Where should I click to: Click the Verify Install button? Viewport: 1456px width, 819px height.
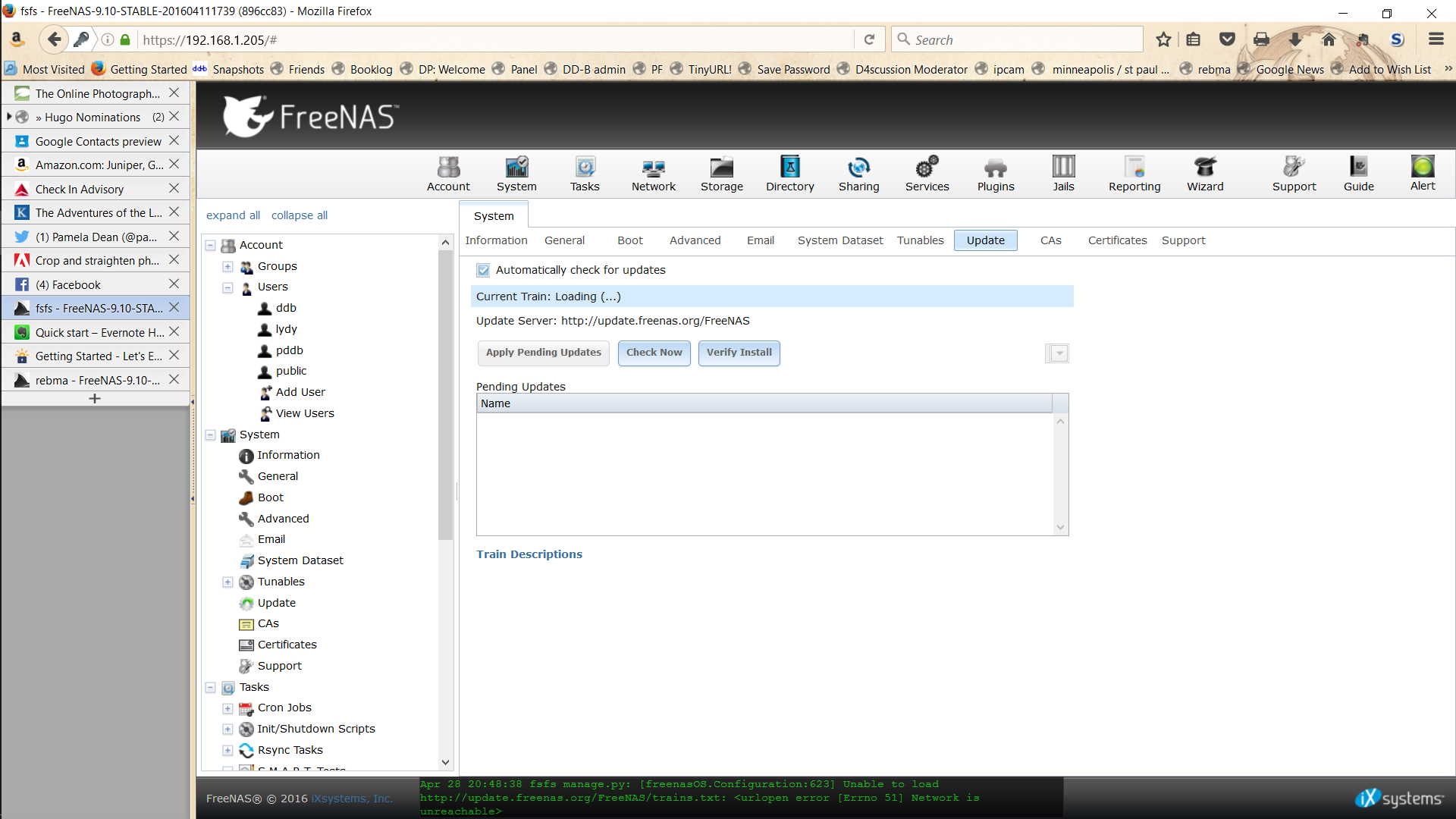click(739, 353)
